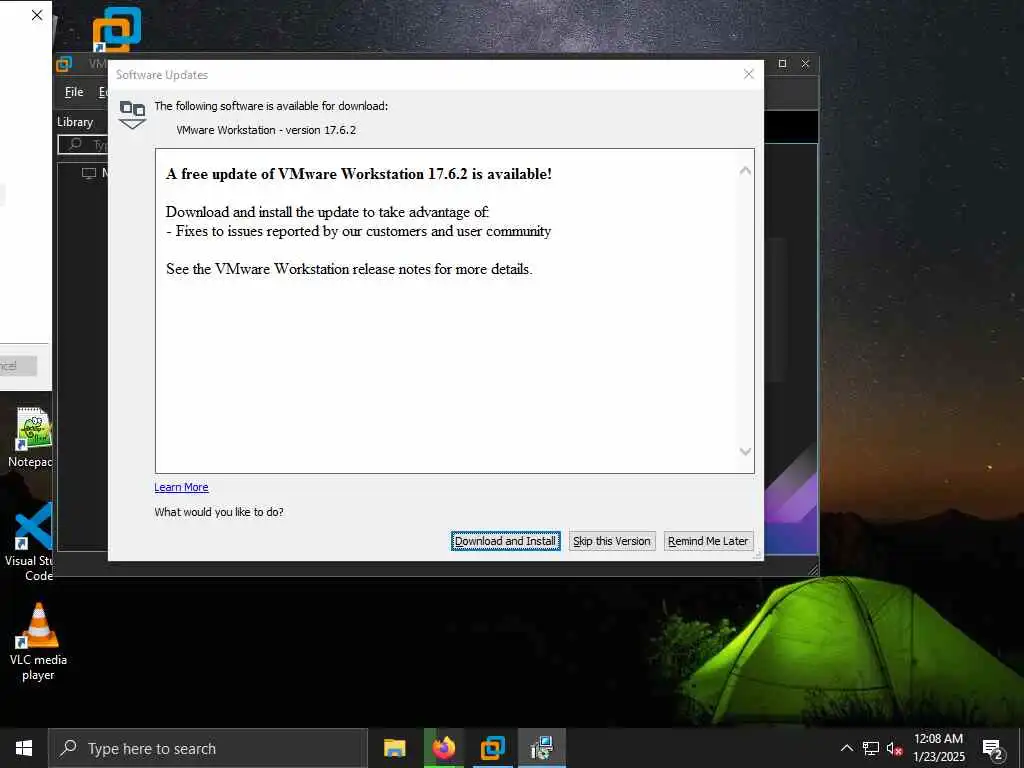
Task: Click the Library panel heading
Action: coord(75,122)
